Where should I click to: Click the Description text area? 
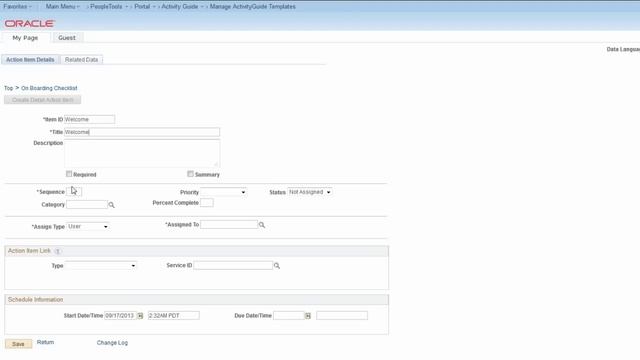coord(142,153)
